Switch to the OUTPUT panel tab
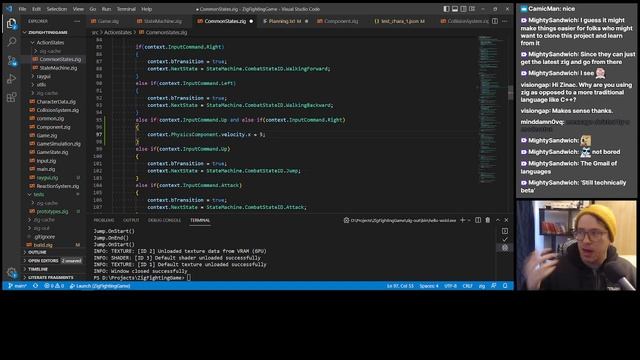 pyautogui.click(x=131, y=220)
